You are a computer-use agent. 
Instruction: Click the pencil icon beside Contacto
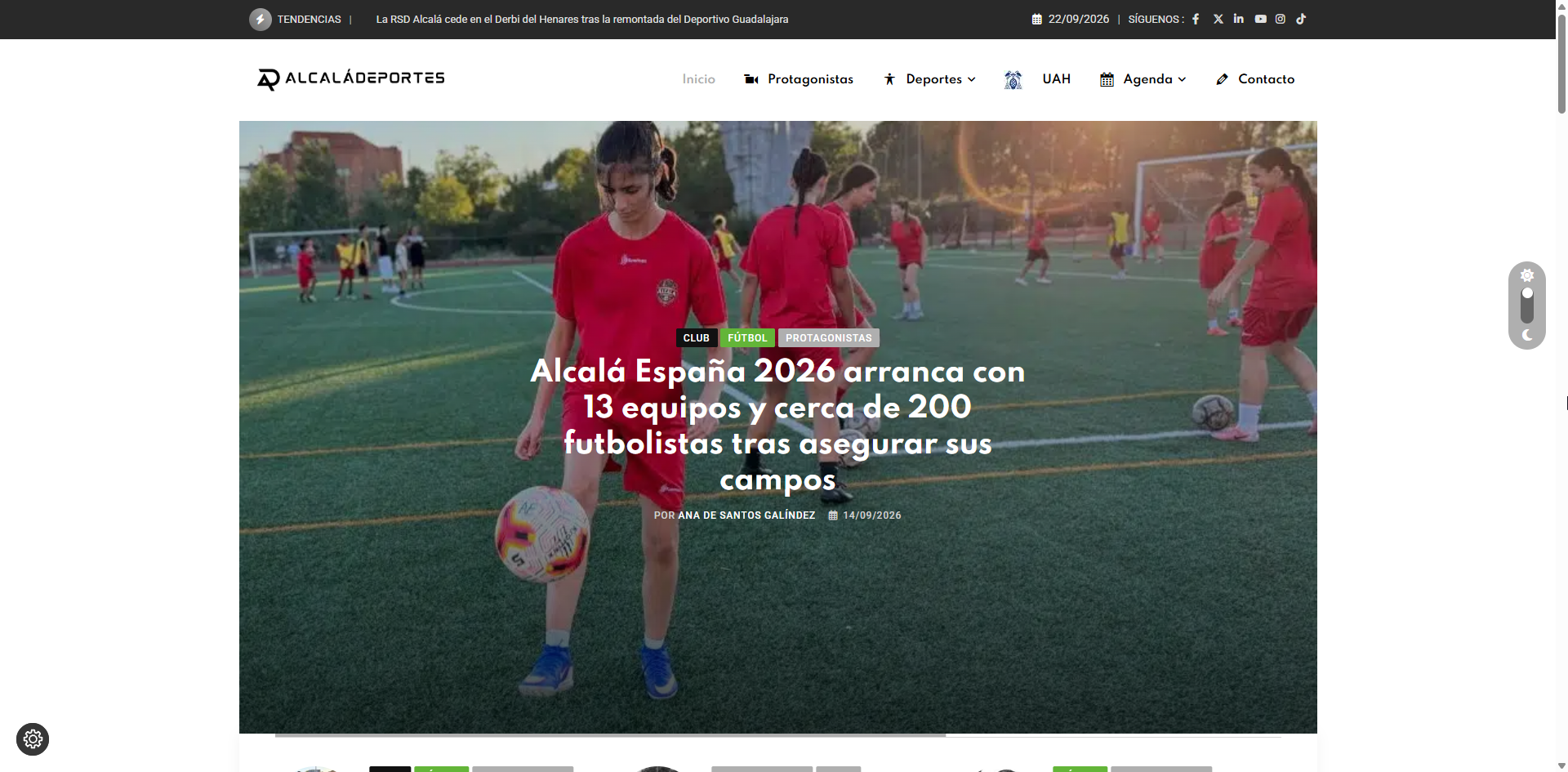click(1222, 79)
